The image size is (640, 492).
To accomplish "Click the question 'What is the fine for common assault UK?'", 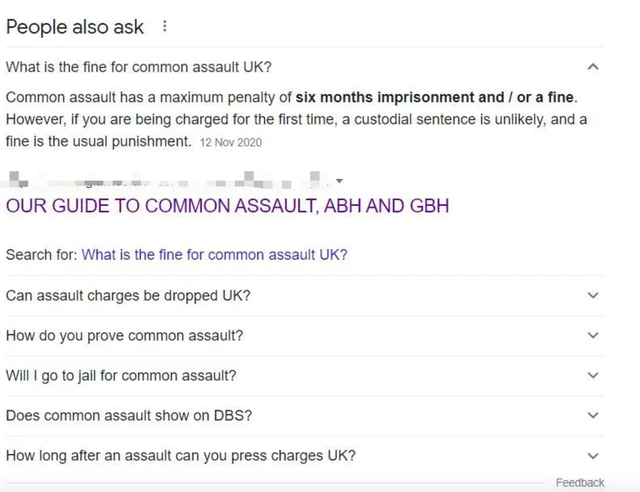I will (138, 68).
